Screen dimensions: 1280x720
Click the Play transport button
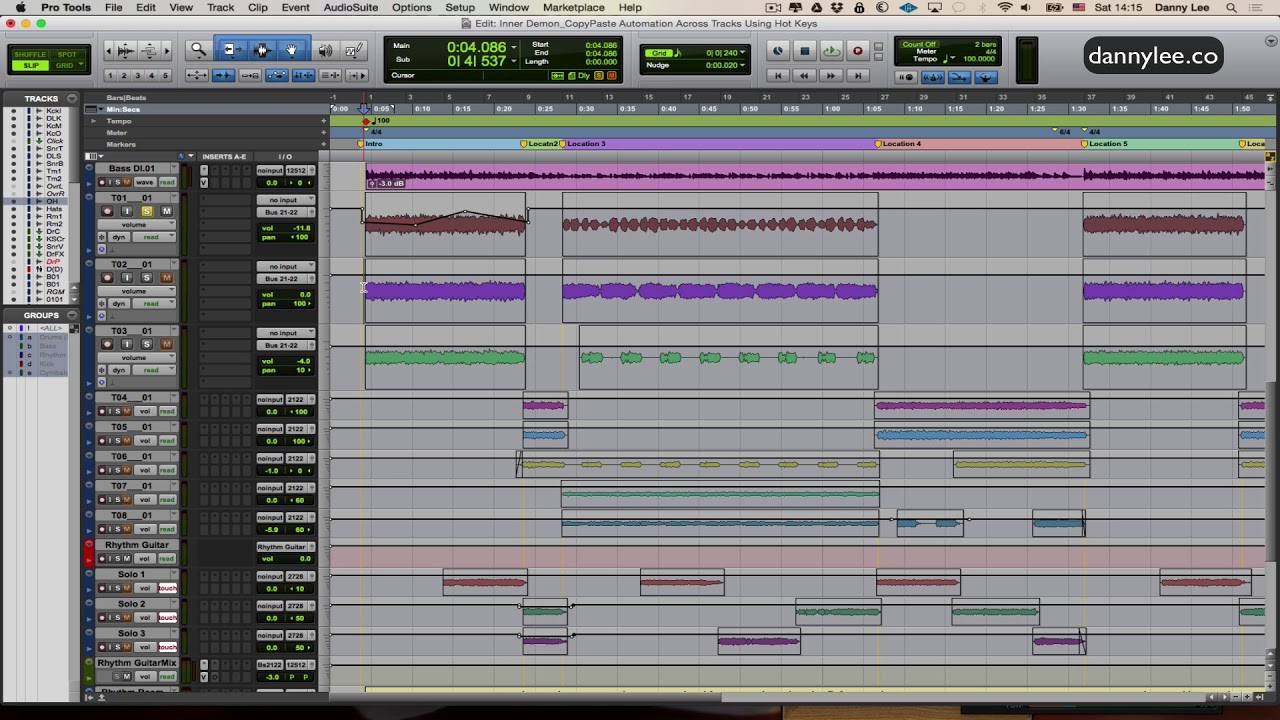point(831,51)
